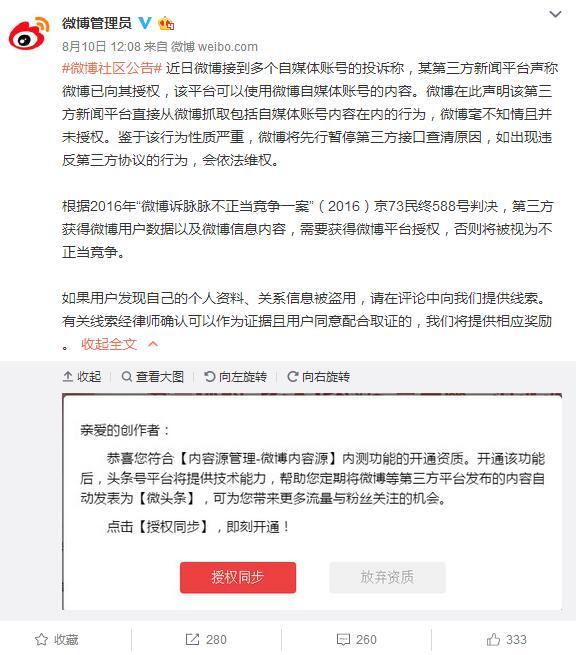The image size is (576, 655).
Task: Open the #微博社区公告# hashtag topic
Action: [x=112, y=68]
